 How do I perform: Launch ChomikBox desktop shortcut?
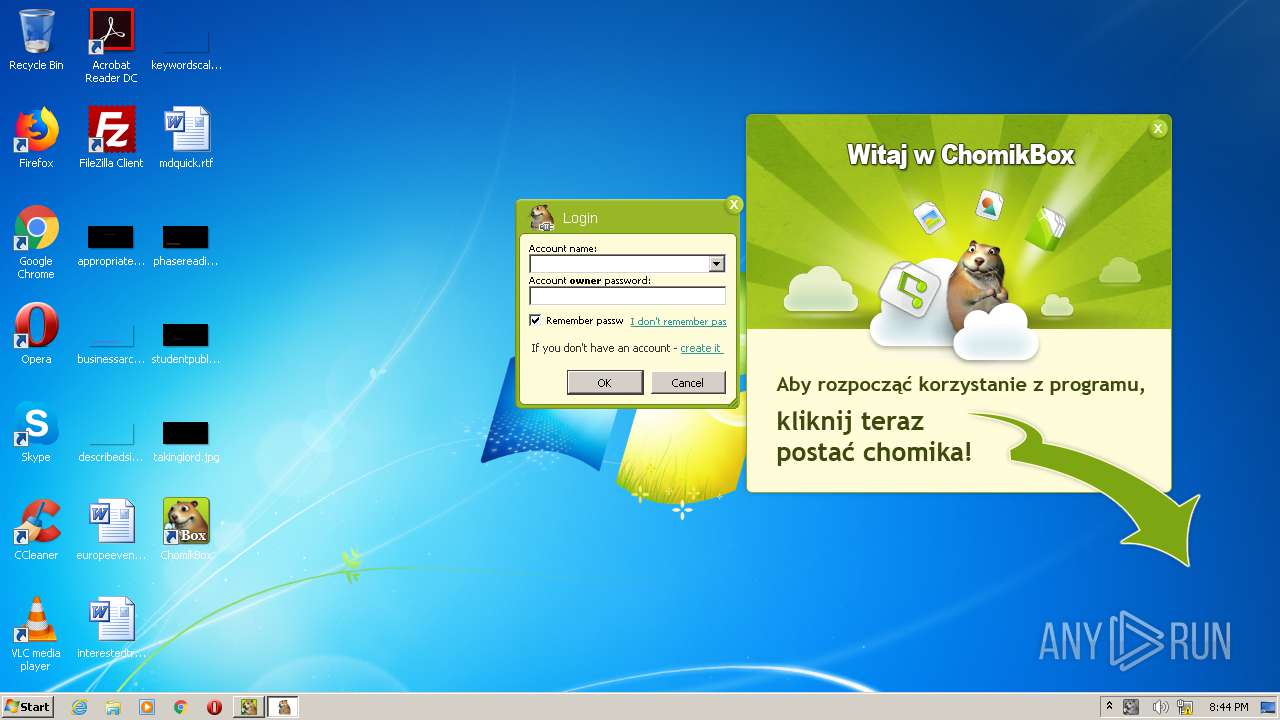pyautogui.click(x=186, y=530)
